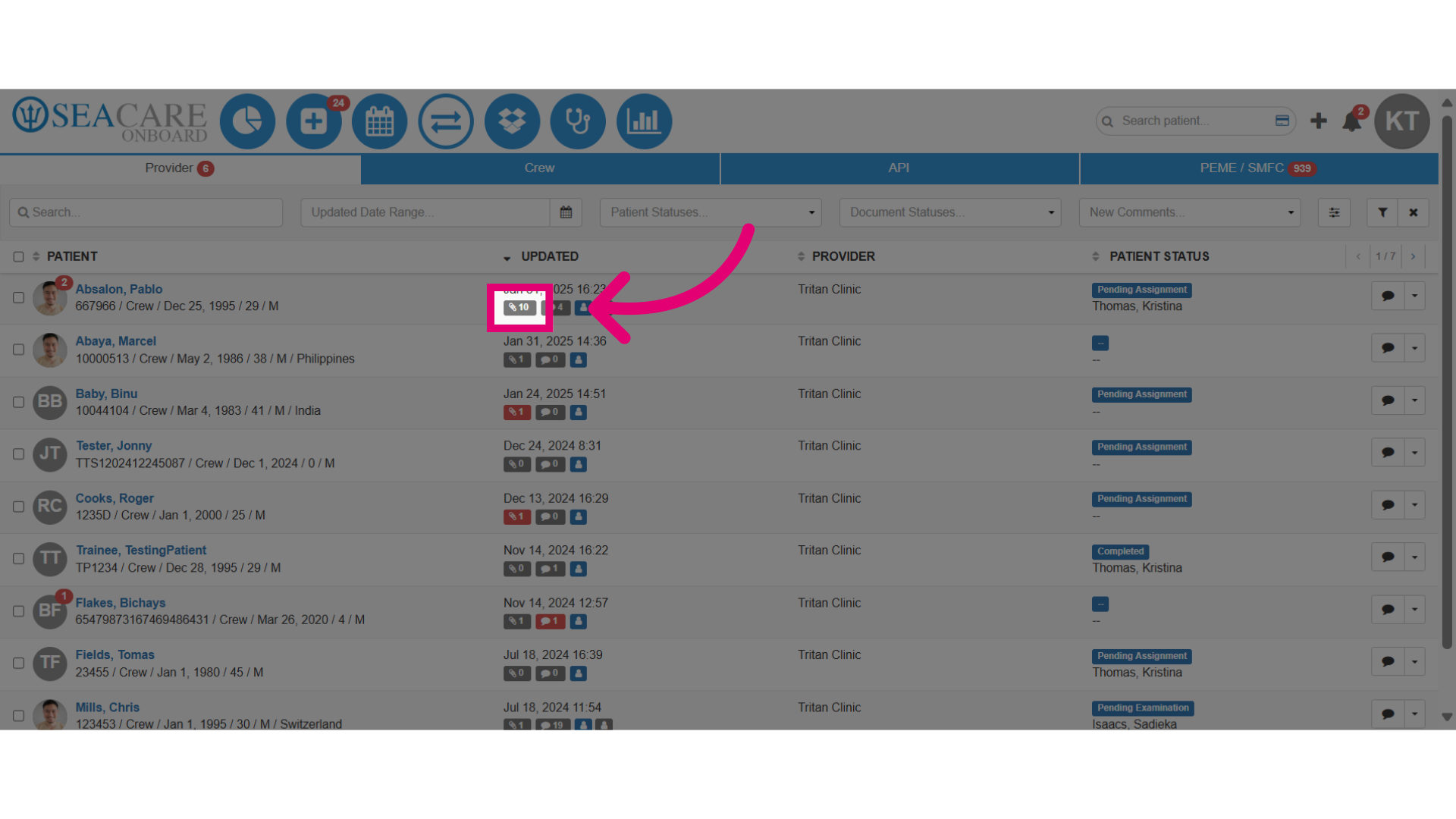Toggle the select-all patients checkbox
The width and height of the screenshot is (1456, 819).
click(x=18, y=257)
